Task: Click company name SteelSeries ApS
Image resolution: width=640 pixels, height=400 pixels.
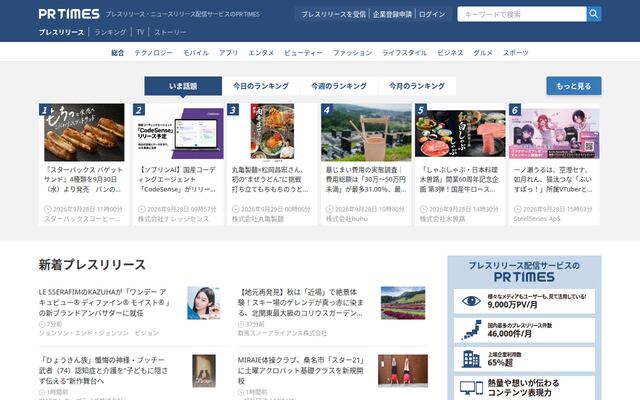Action: click(537, 219)
